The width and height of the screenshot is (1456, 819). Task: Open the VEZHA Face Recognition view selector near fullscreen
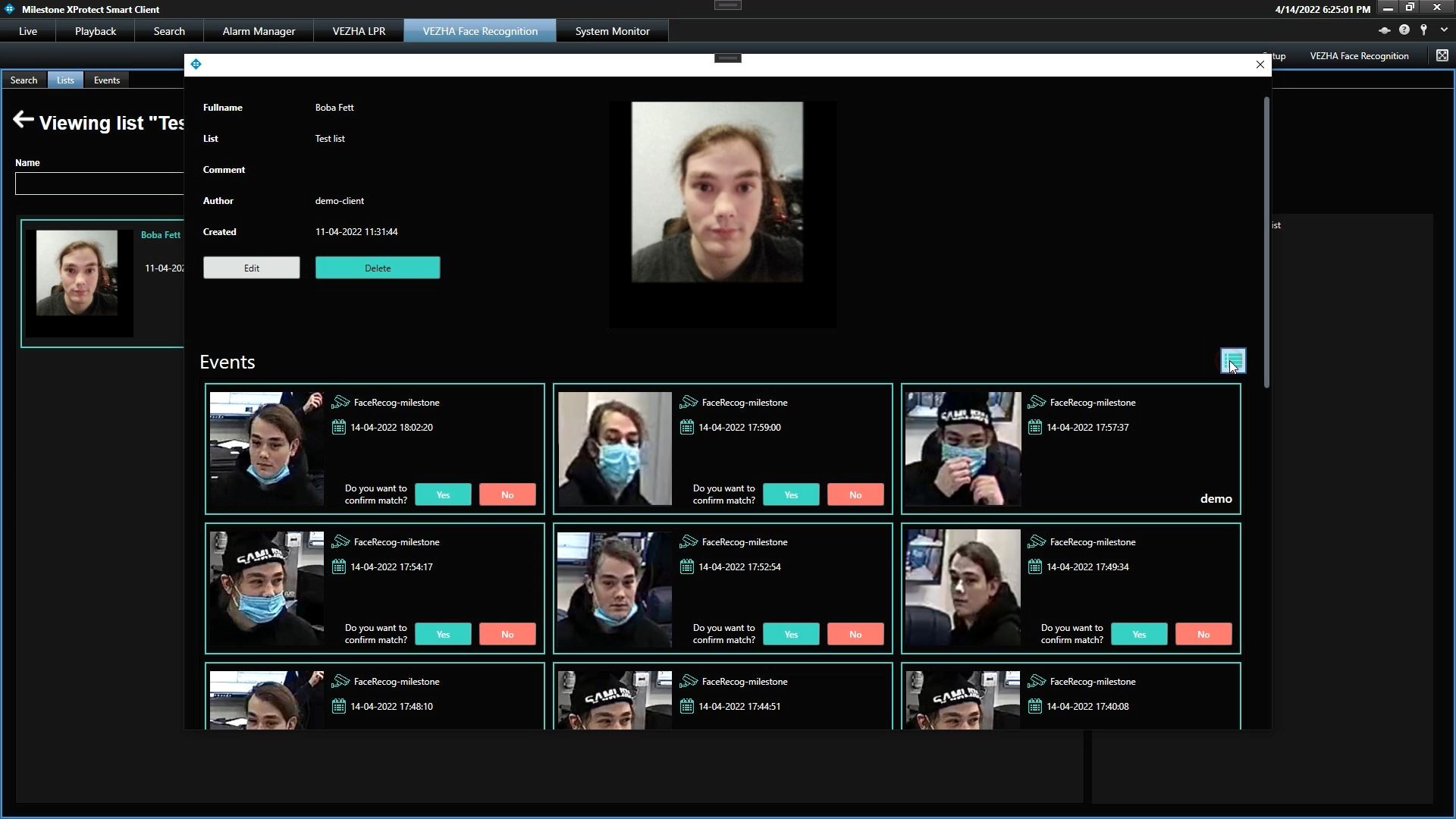(x=1359, y=55)
